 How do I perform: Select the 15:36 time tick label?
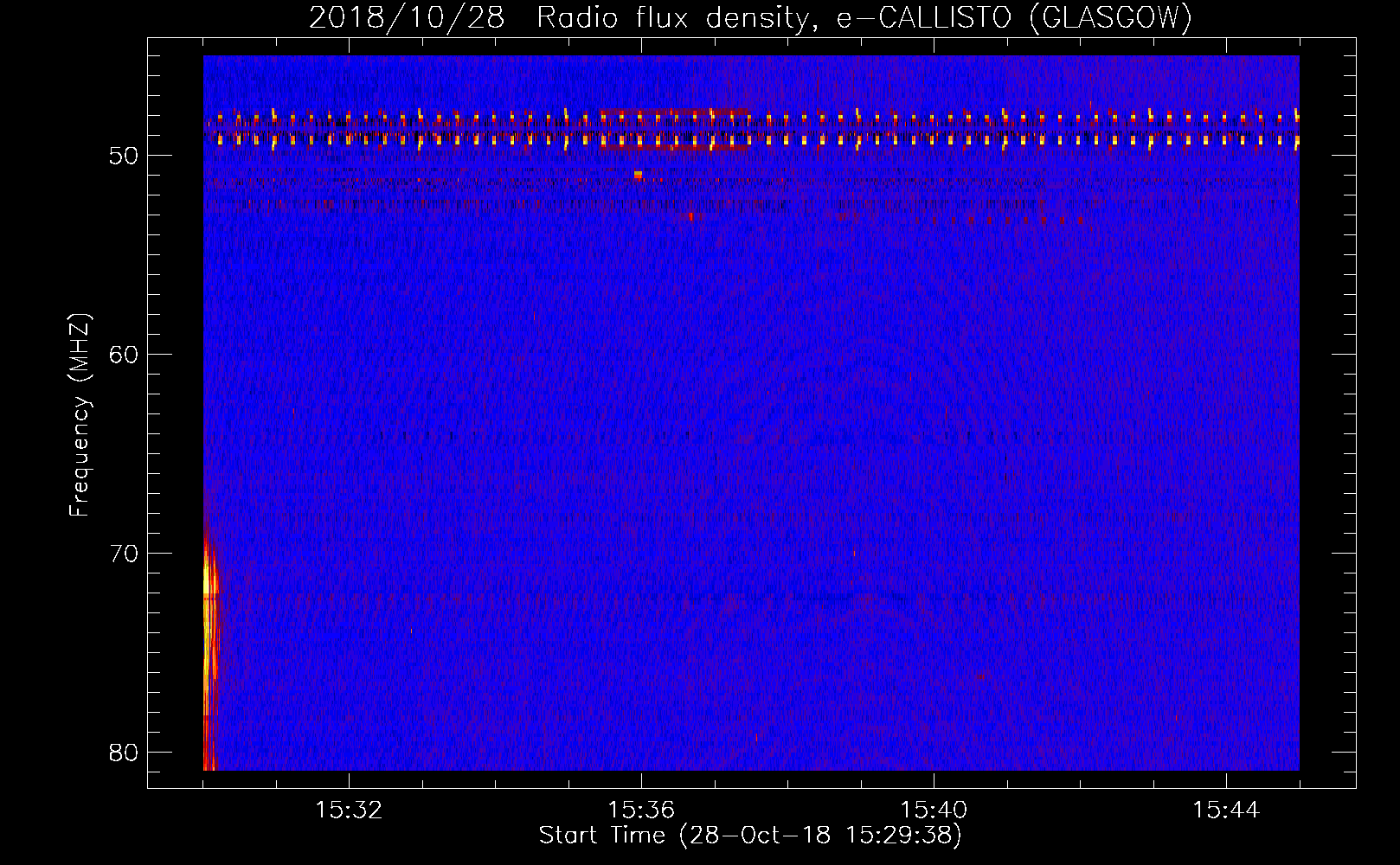[641, 811]
